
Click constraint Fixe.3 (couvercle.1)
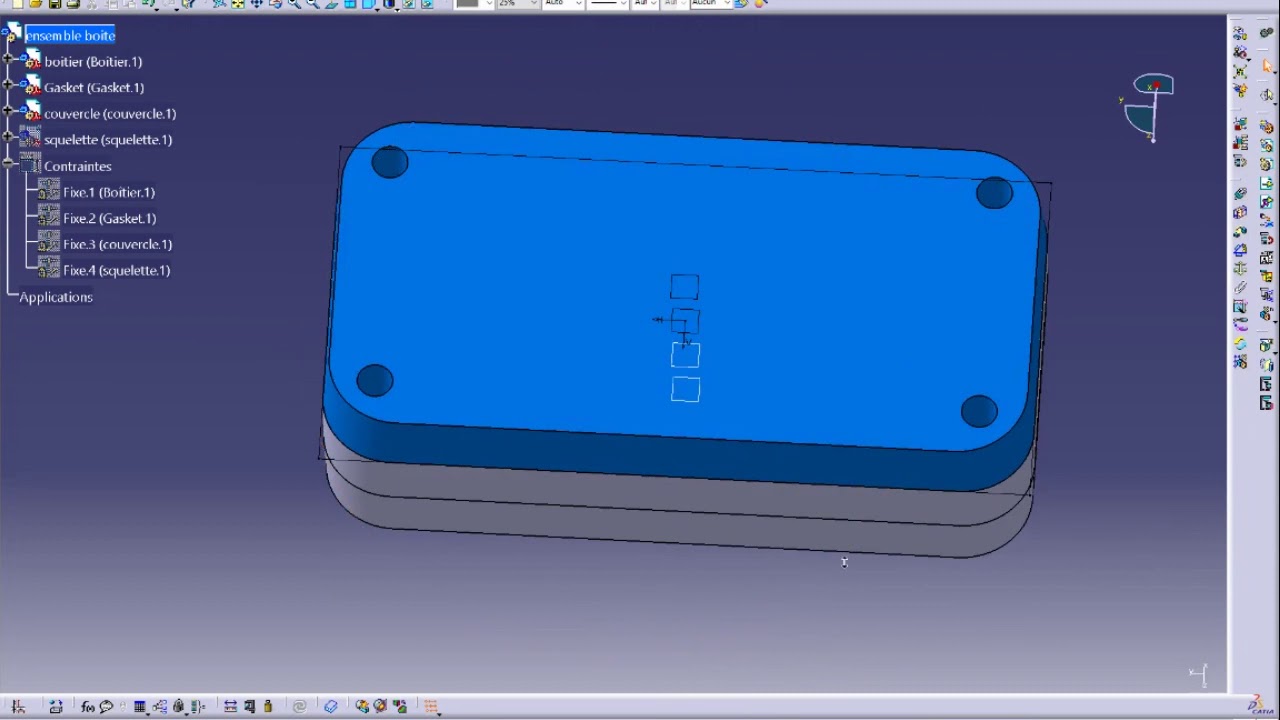pos(118,244)
